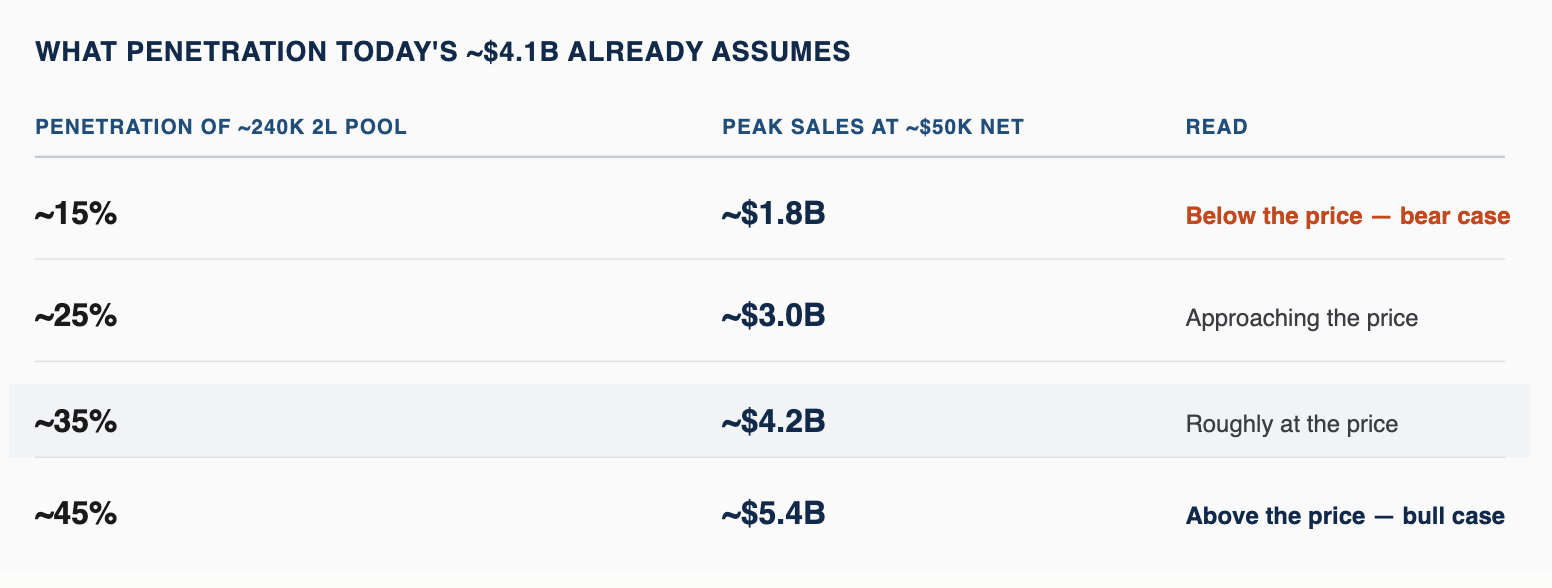Click the 'Roughly at the price' text

pos(1292,425)
